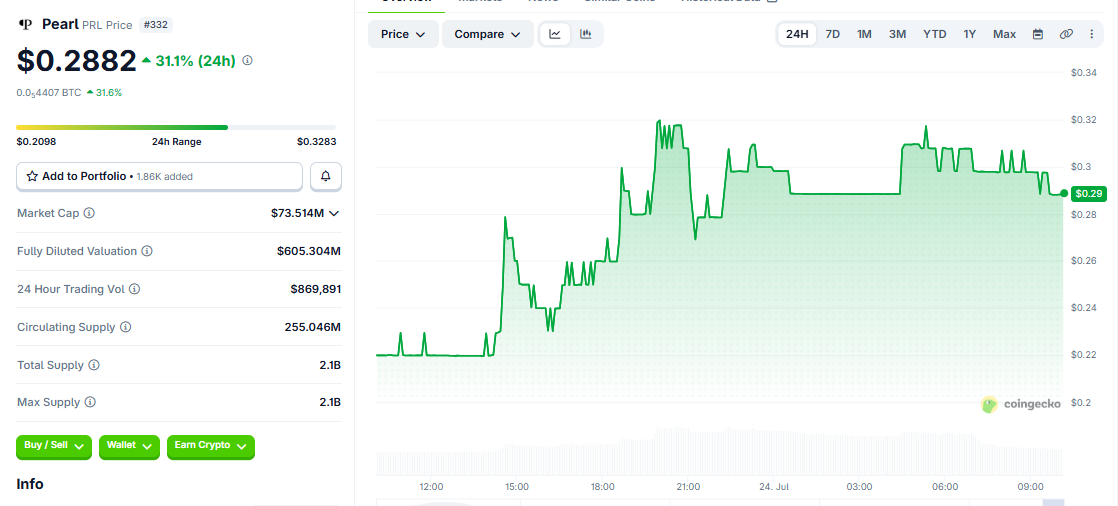Click the $605.304M valuation value

pyautogui.click(x=309, y=251)
